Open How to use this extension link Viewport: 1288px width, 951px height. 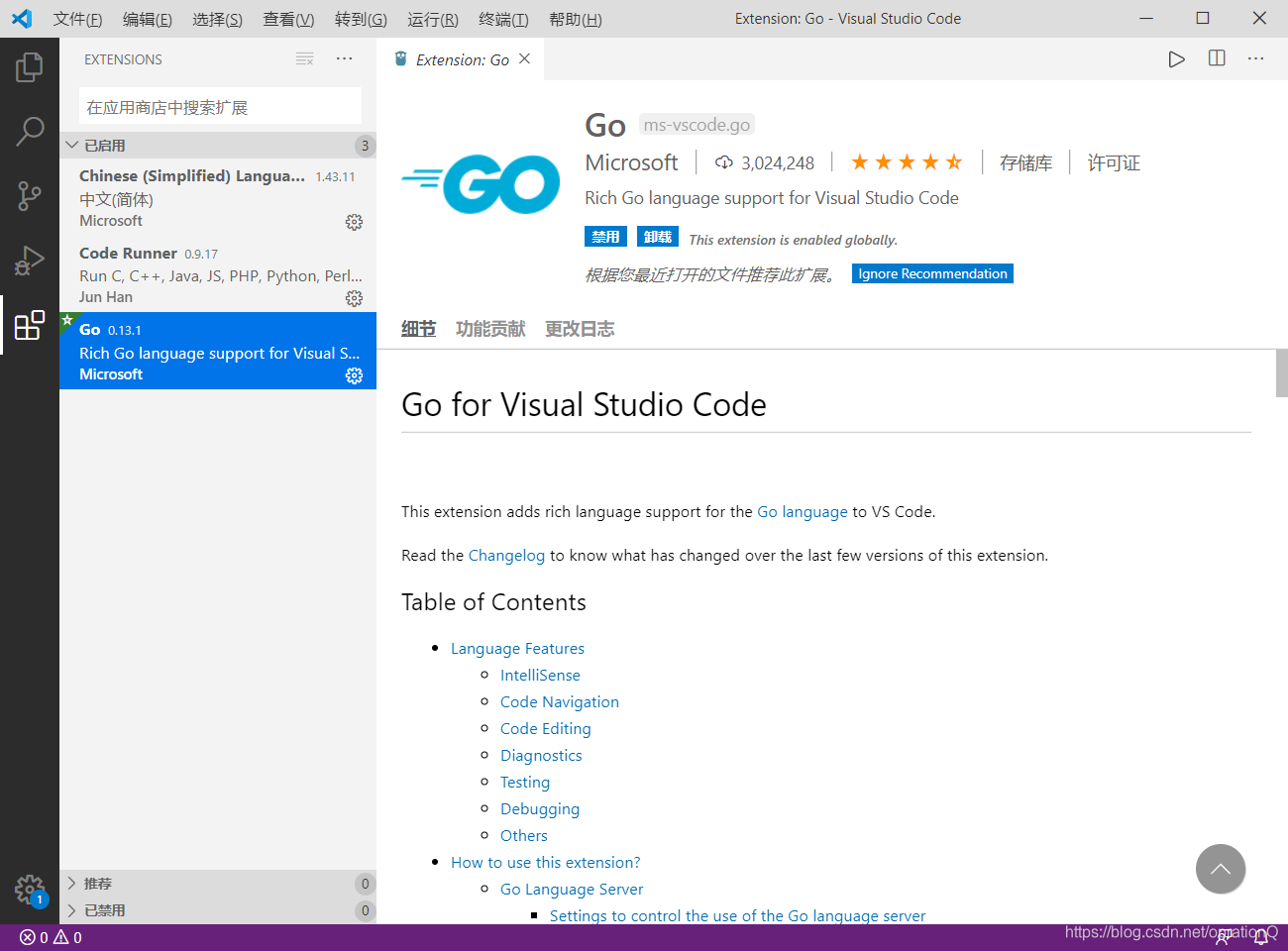(x=546, y=863)
